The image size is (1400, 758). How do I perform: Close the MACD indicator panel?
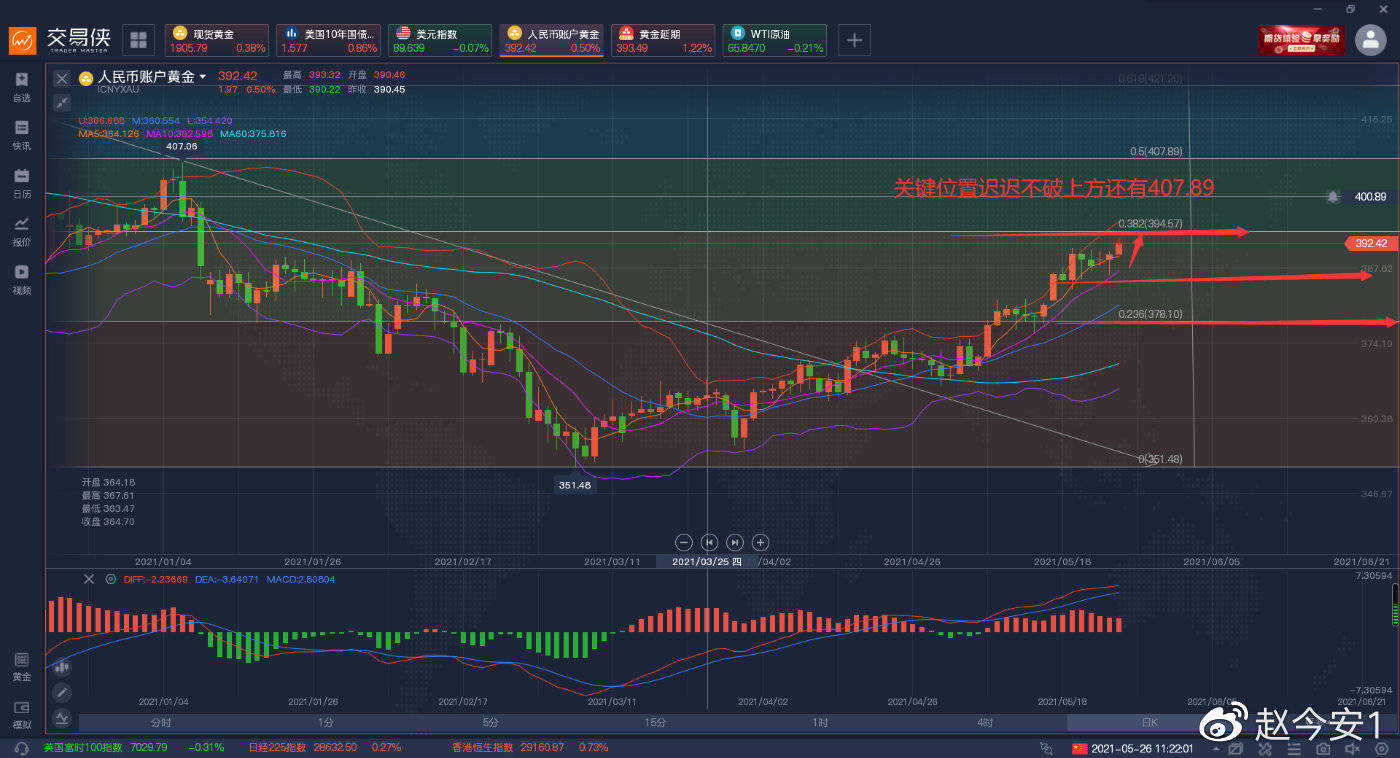(89, 579)
